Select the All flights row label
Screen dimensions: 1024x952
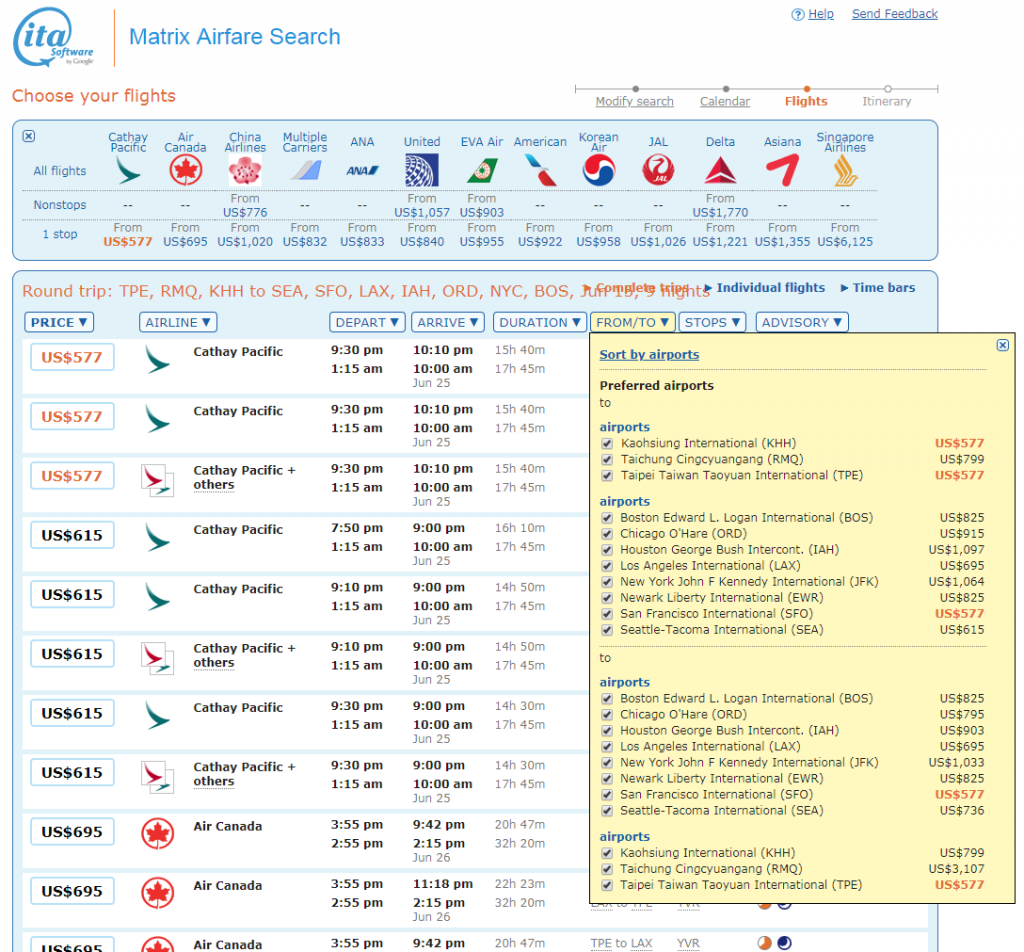(60, 171)
